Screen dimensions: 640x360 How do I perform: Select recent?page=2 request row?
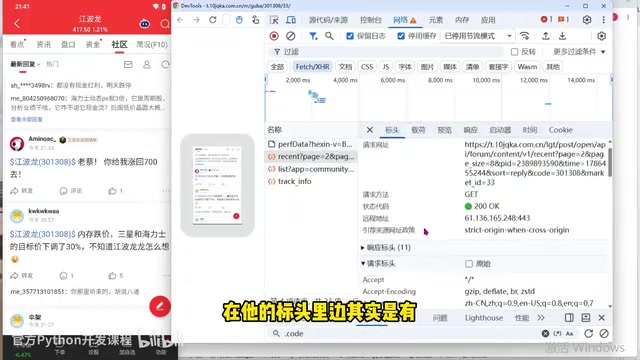311,156
